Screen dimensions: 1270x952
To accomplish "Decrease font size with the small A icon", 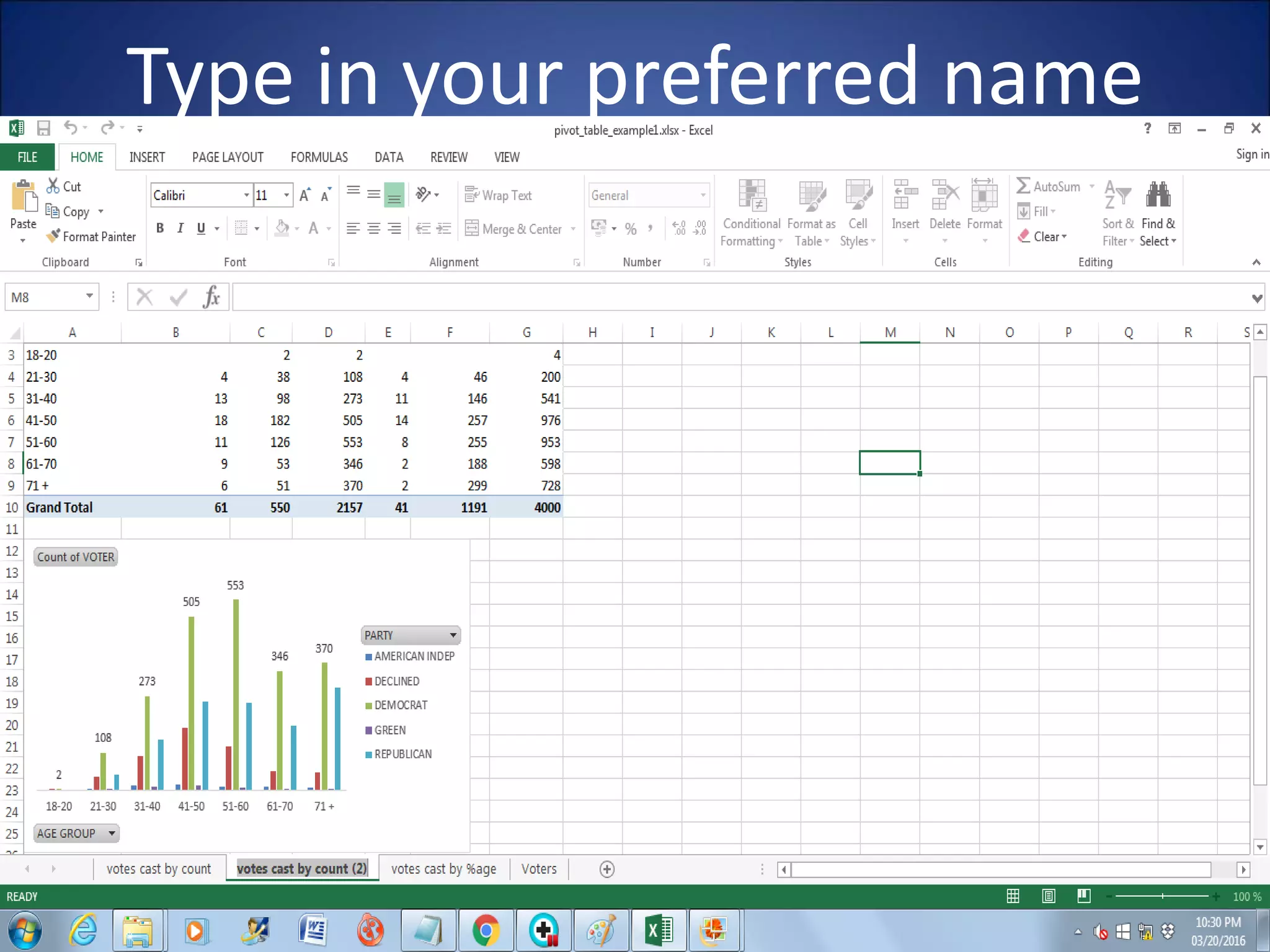I will pos(326,195).
